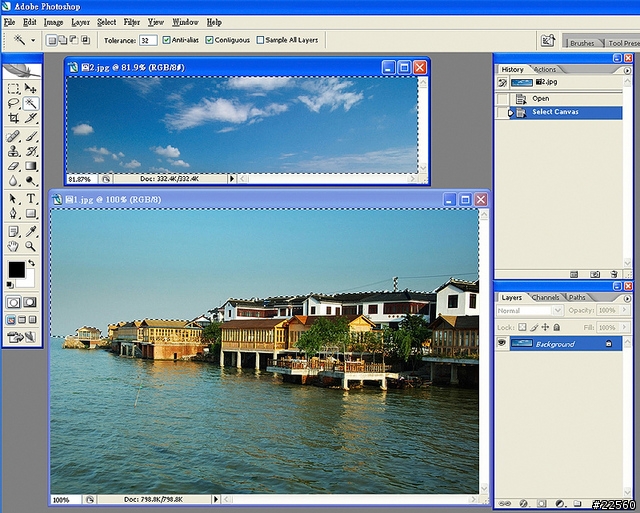Open the layer Fill slider arrow
Image resolution: width=640 pixels, height=513 pixels.
pyautogui.click(x=624, y=327)
